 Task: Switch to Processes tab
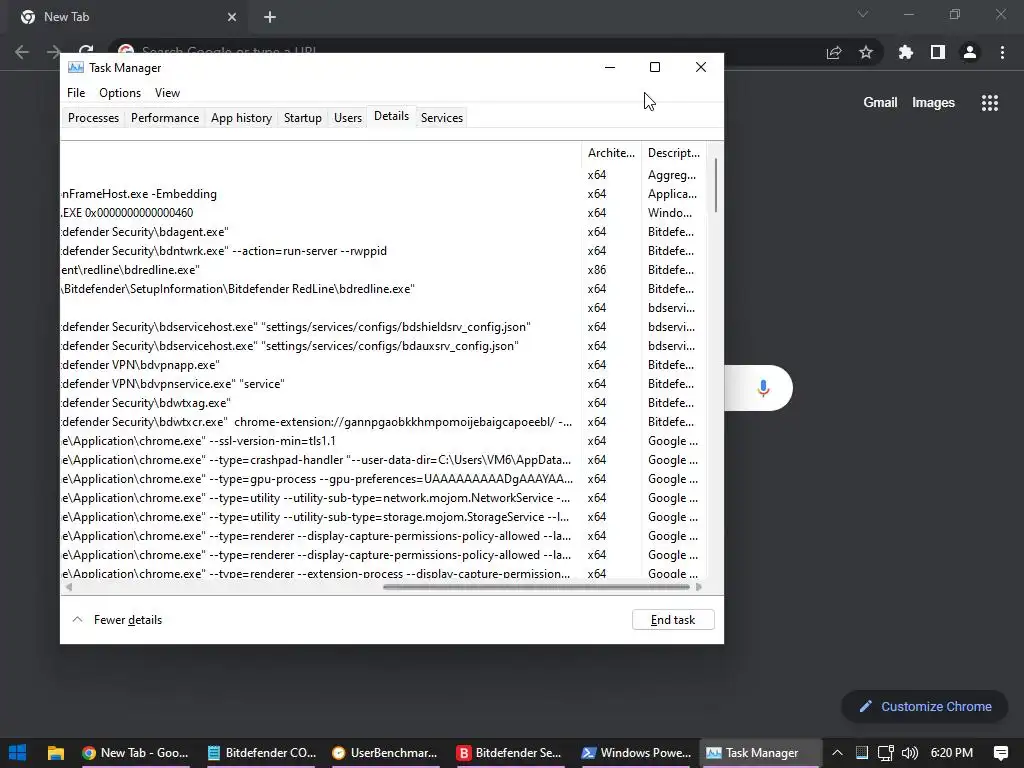[x=93, y=118]
